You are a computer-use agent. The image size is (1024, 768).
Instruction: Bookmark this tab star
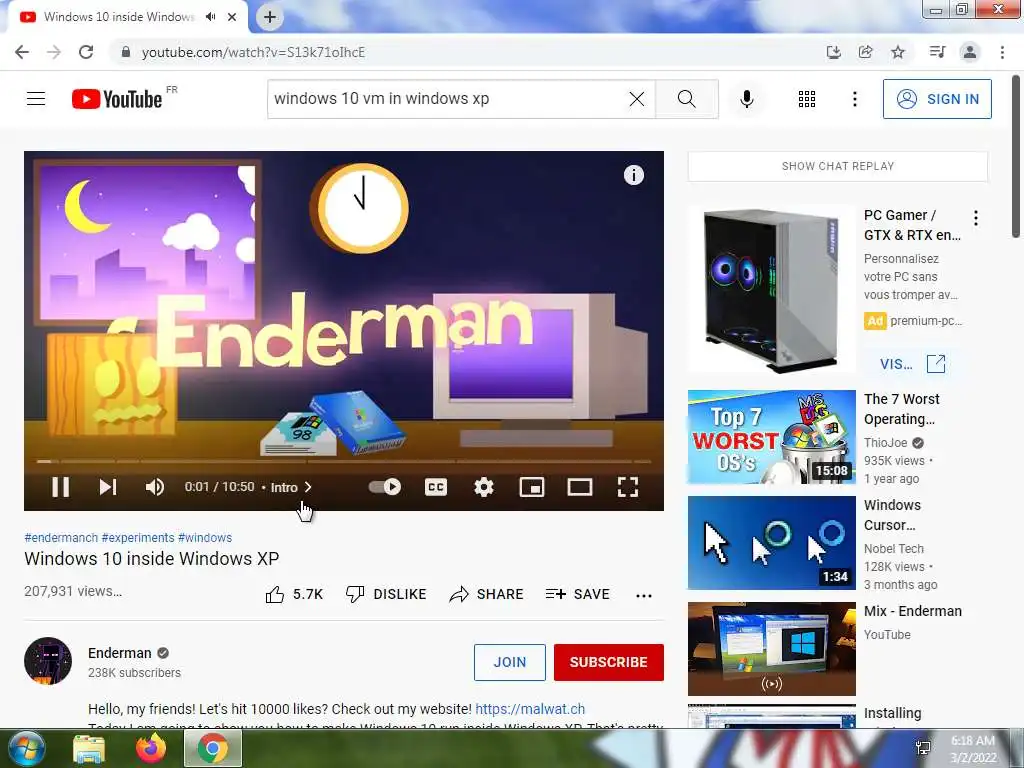(x=898, y=52)
